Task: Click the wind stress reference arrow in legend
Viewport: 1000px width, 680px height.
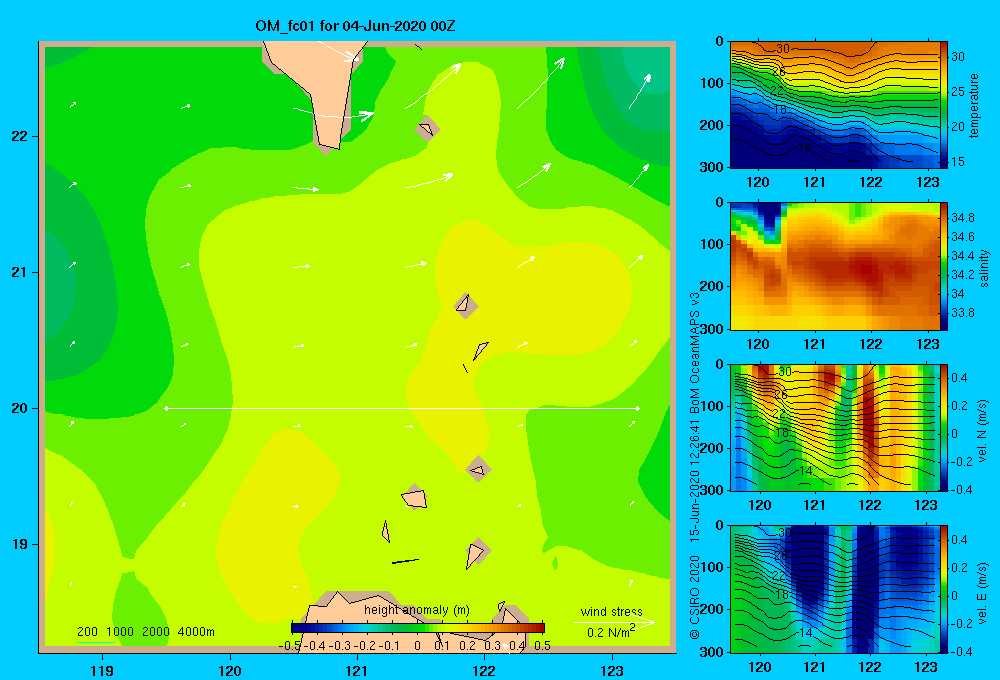Action: [614, 622]
